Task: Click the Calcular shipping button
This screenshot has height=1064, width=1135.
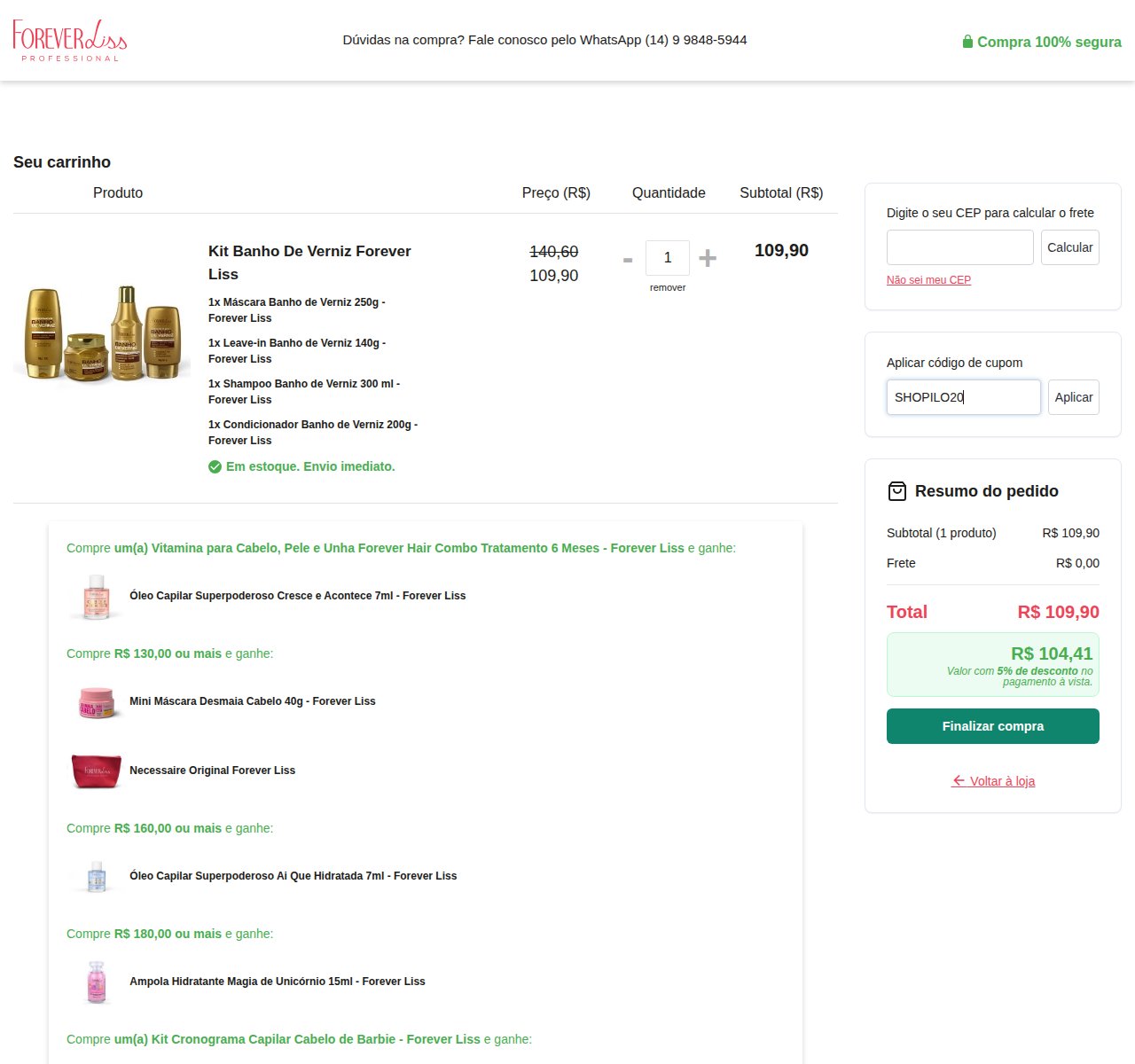Action: [x=1070, y=247]
